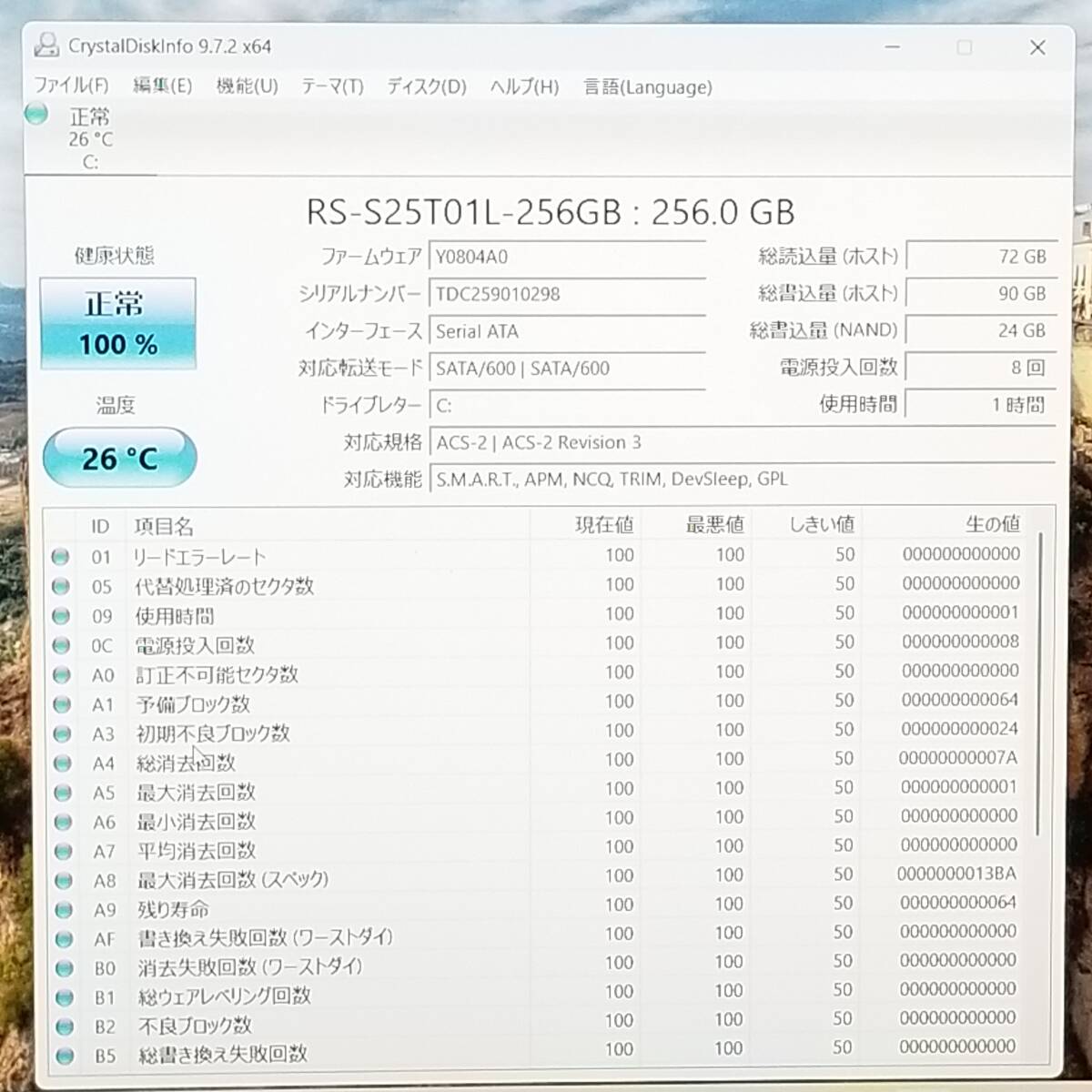Image resolution: width=1092 pixels, height=1092 pixels.
Task: Click the green status orb for drive C:
Action: pyautogui.click(x=36, y=114)
